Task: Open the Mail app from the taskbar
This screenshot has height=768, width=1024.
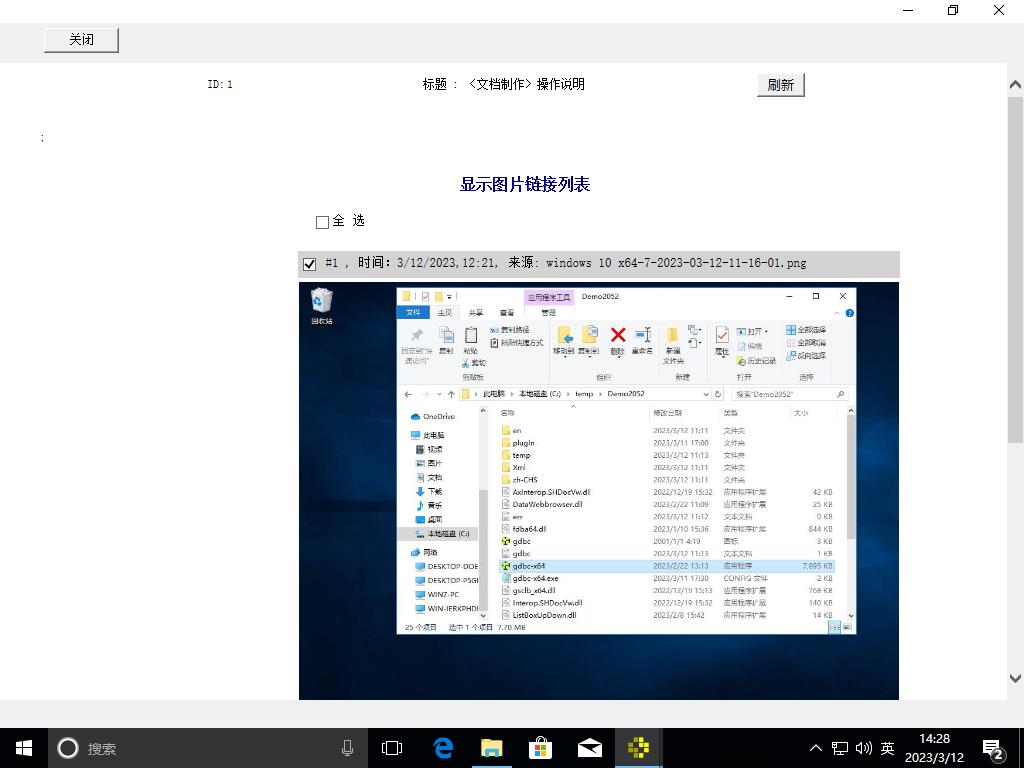Action: [589, 748]
